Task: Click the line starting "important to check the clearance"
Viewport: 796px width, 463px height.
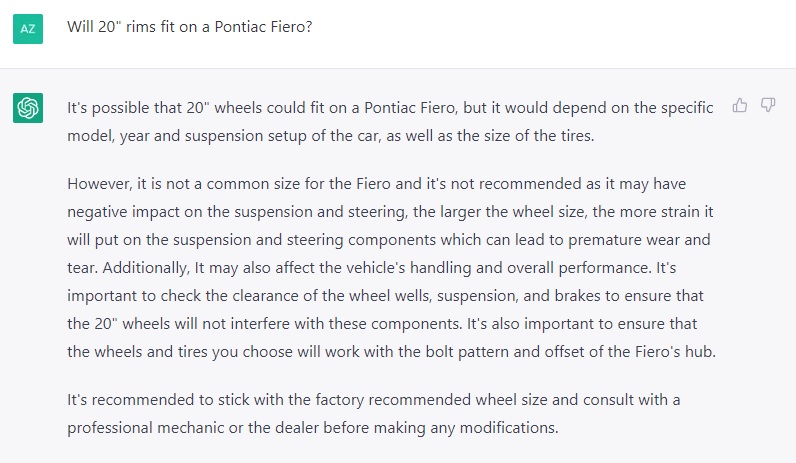Action: click(x=385, y=296)
